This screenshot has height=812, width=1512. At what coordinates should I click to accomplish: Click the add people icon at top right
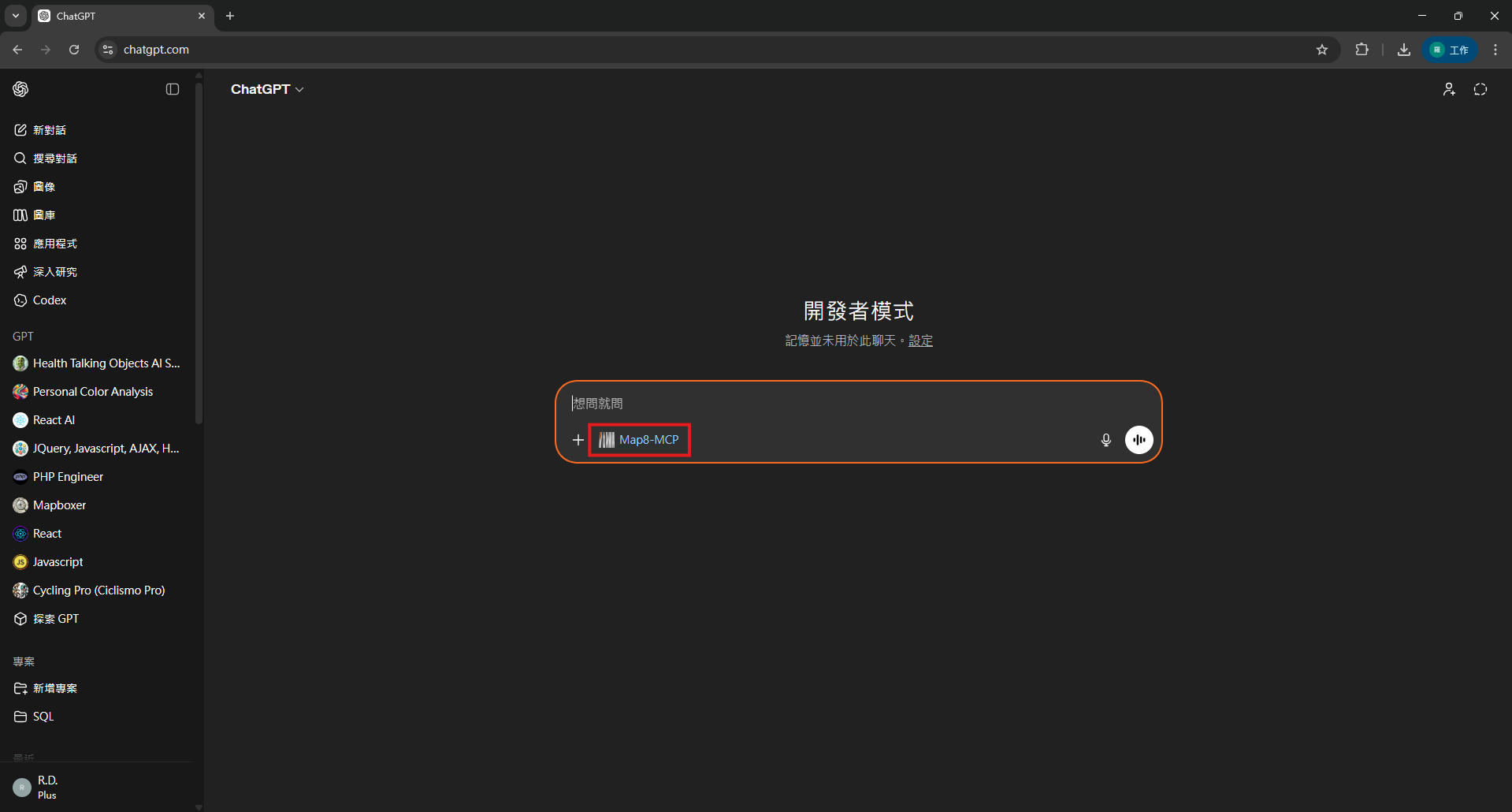tap(1449, 89)
